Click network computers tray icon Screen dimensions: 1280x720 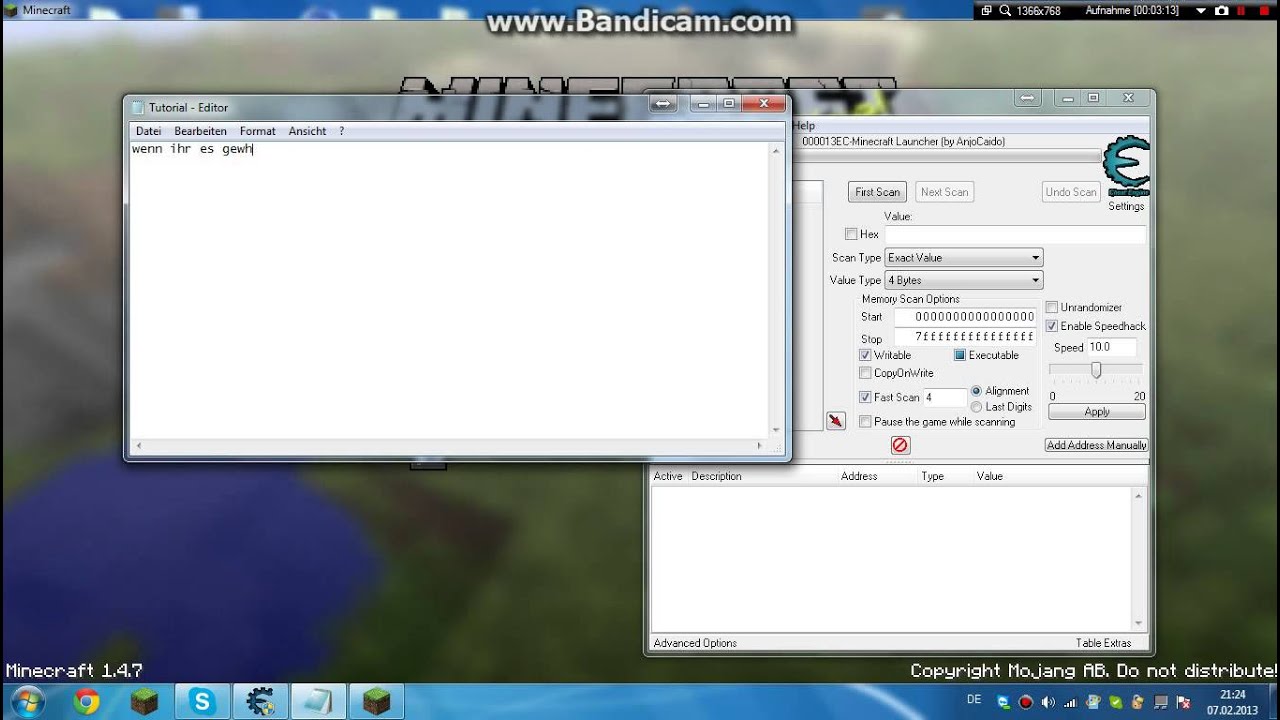(x=1161, y=702)
